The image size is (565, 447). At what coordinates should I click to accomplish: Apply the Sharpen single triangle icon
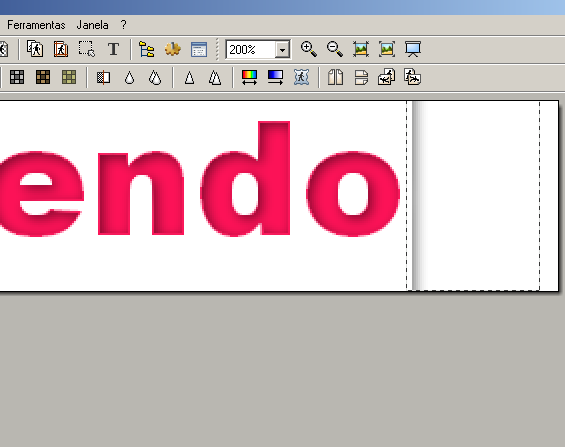pyautogui.click(x=190, y=77)
